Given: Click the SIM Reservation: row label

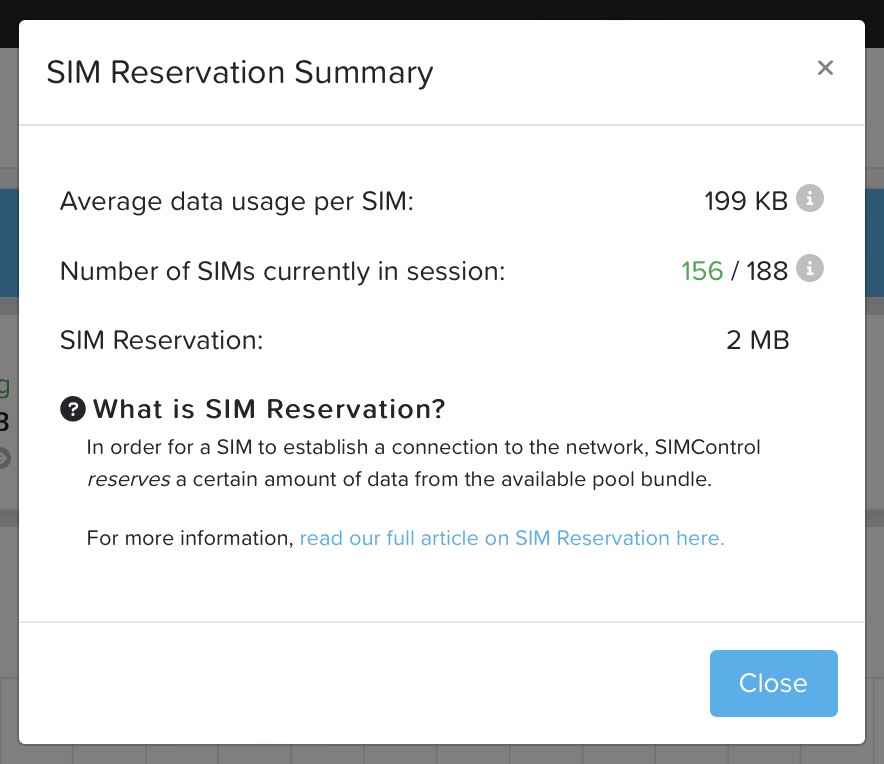Looking at the screenshot, I should 161,341.
